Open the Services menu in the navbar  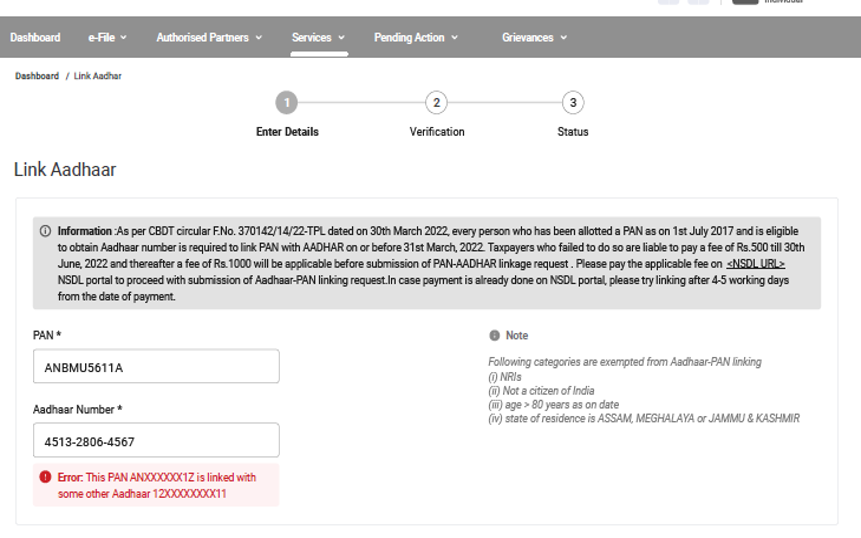(x=318, y=38)
